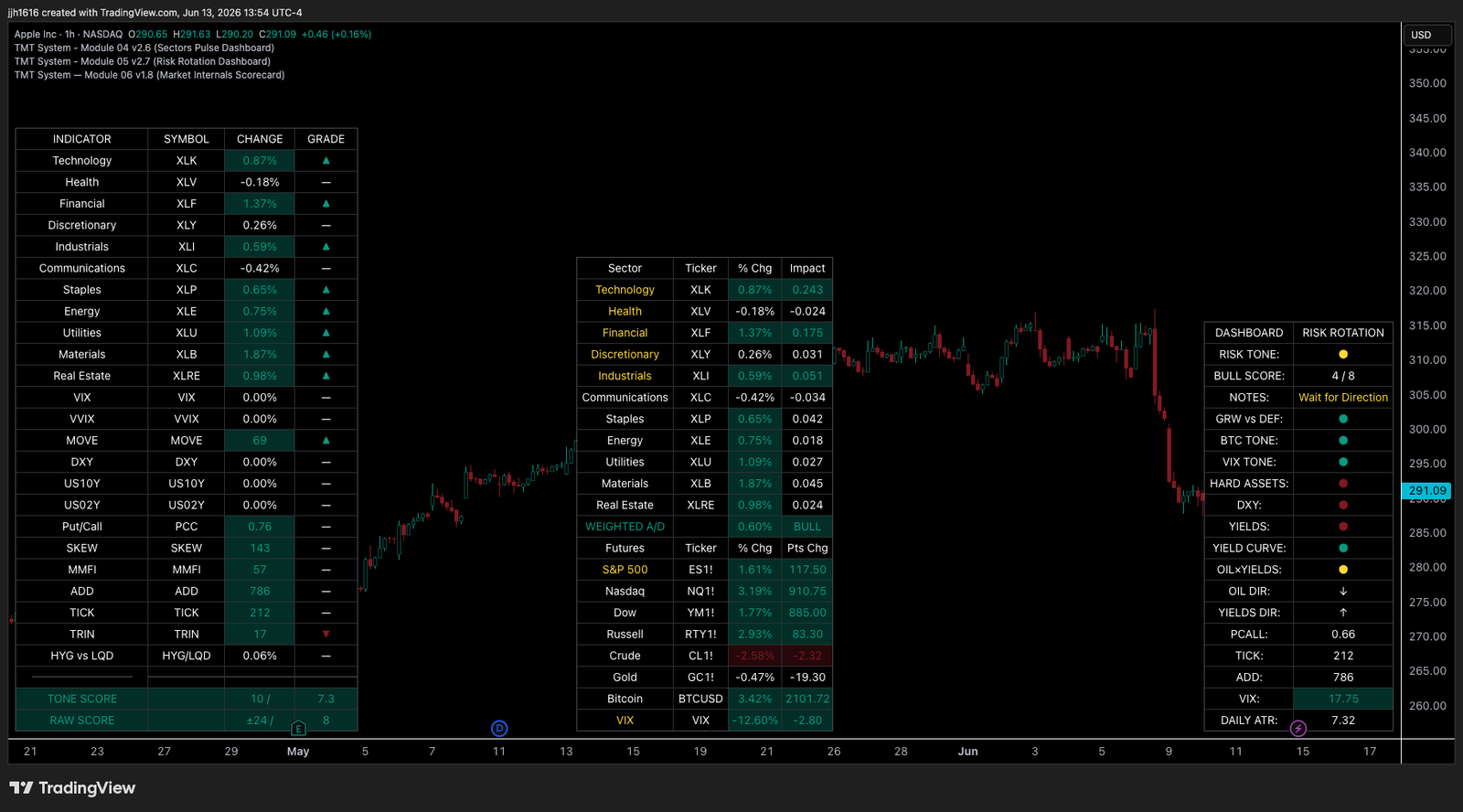Click the RISK ROTATION header cell
Image resolution: width=1463 pixels, height=812 pixels.
coord(1343,333)
